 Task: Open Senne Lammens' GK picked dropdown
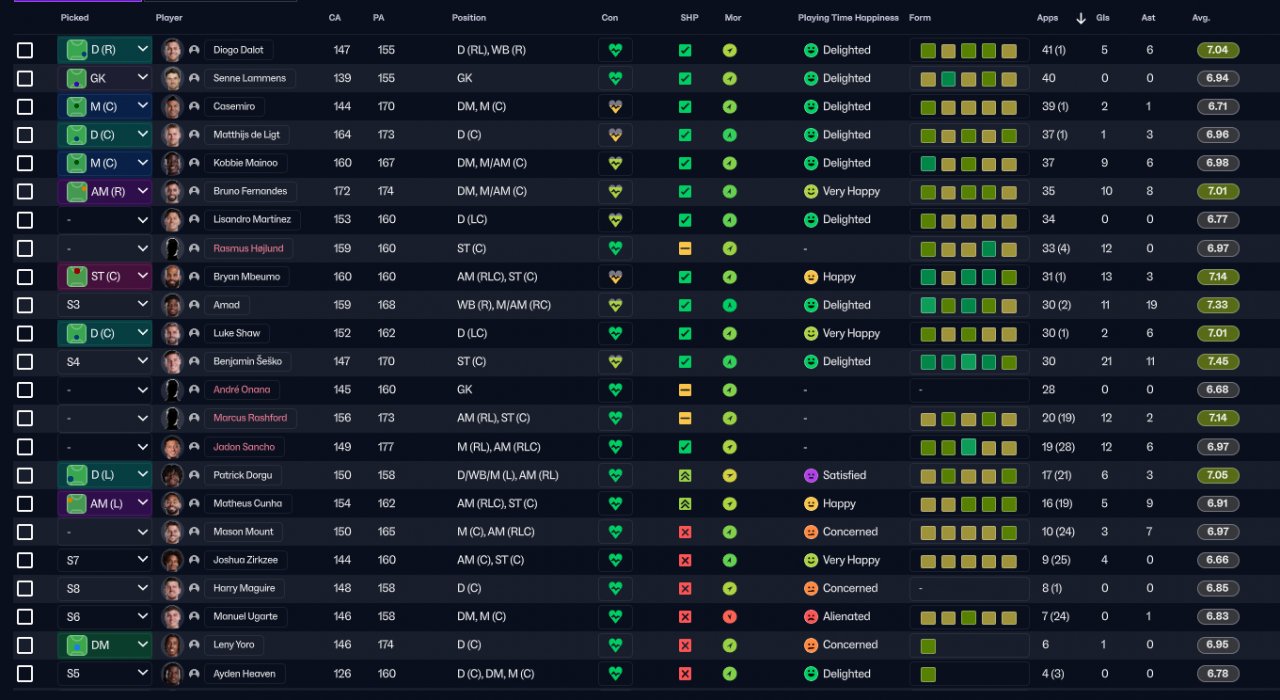[x=105, y=78]
